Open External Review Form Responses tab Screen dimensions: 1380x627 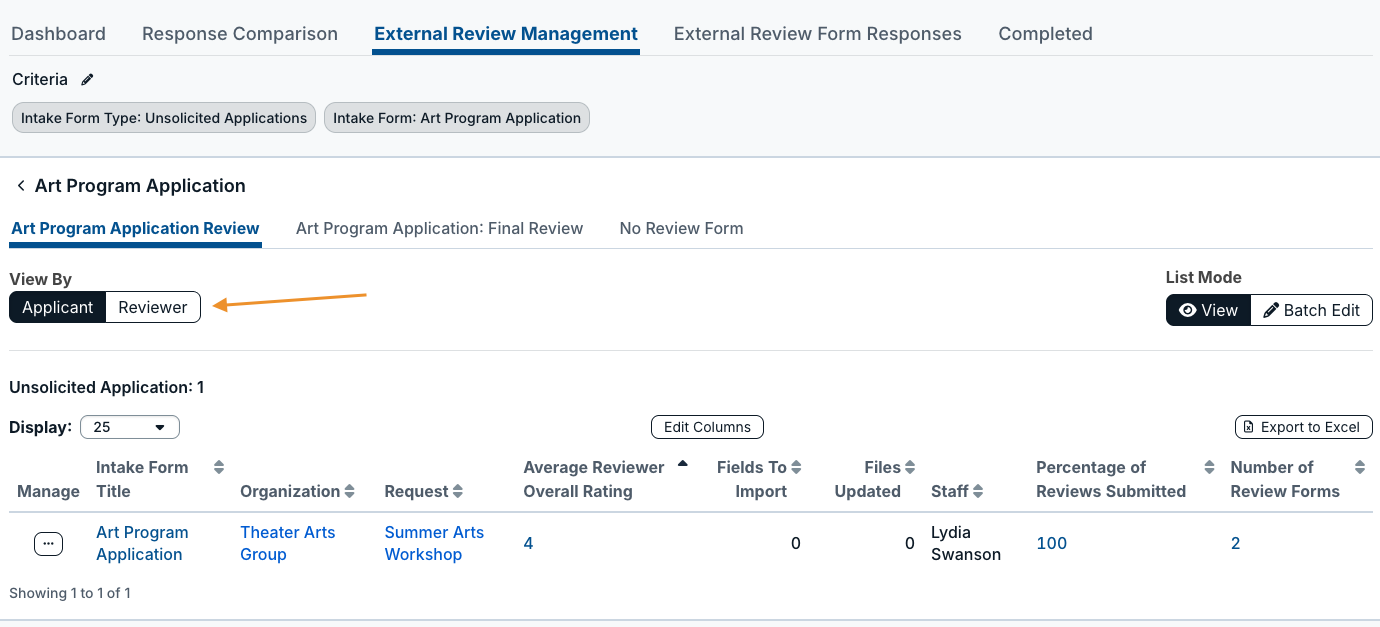tap(818, 34)
